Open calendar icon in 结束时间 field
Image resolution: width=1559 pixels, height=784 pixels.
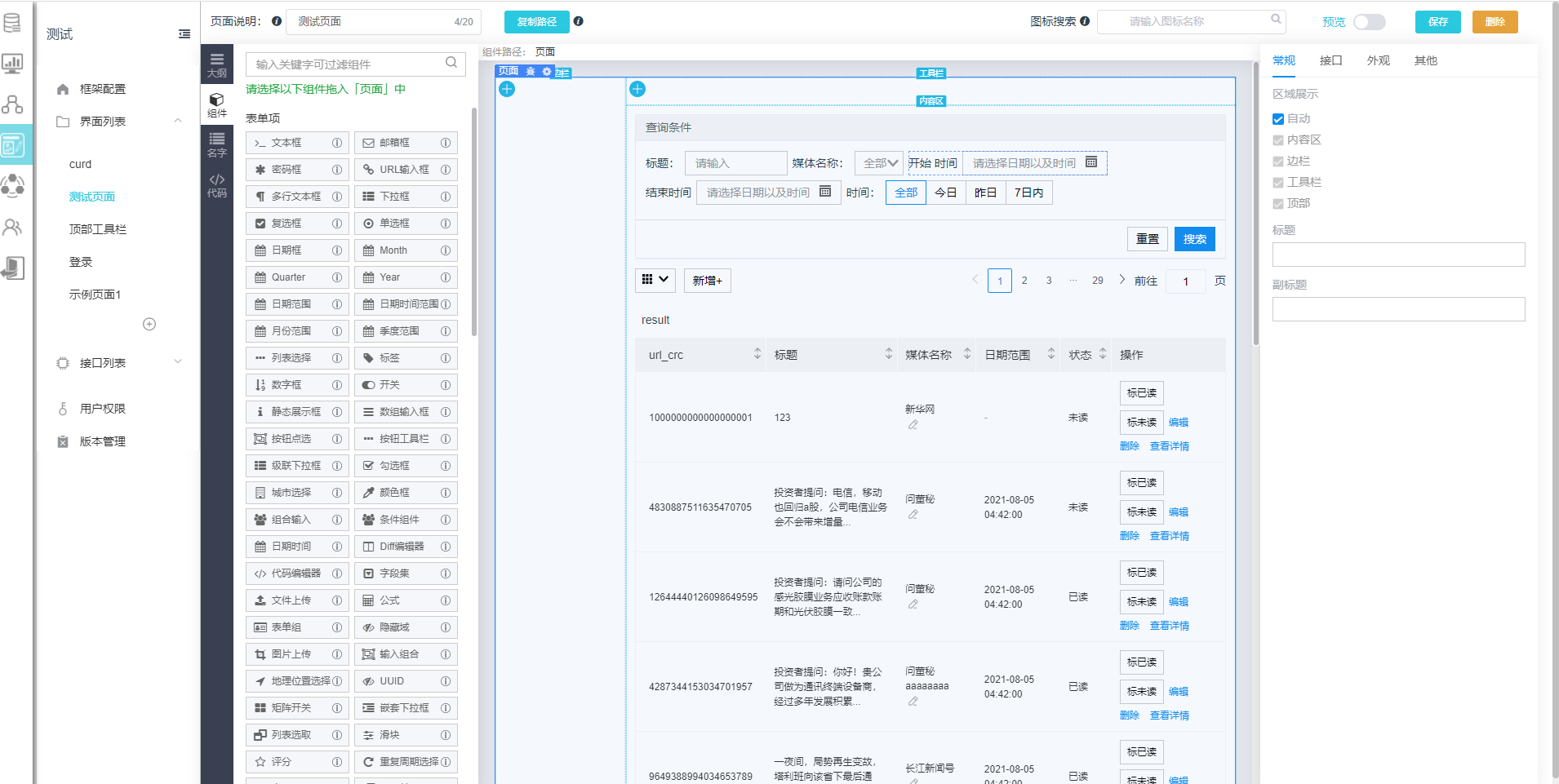(825, 192)
